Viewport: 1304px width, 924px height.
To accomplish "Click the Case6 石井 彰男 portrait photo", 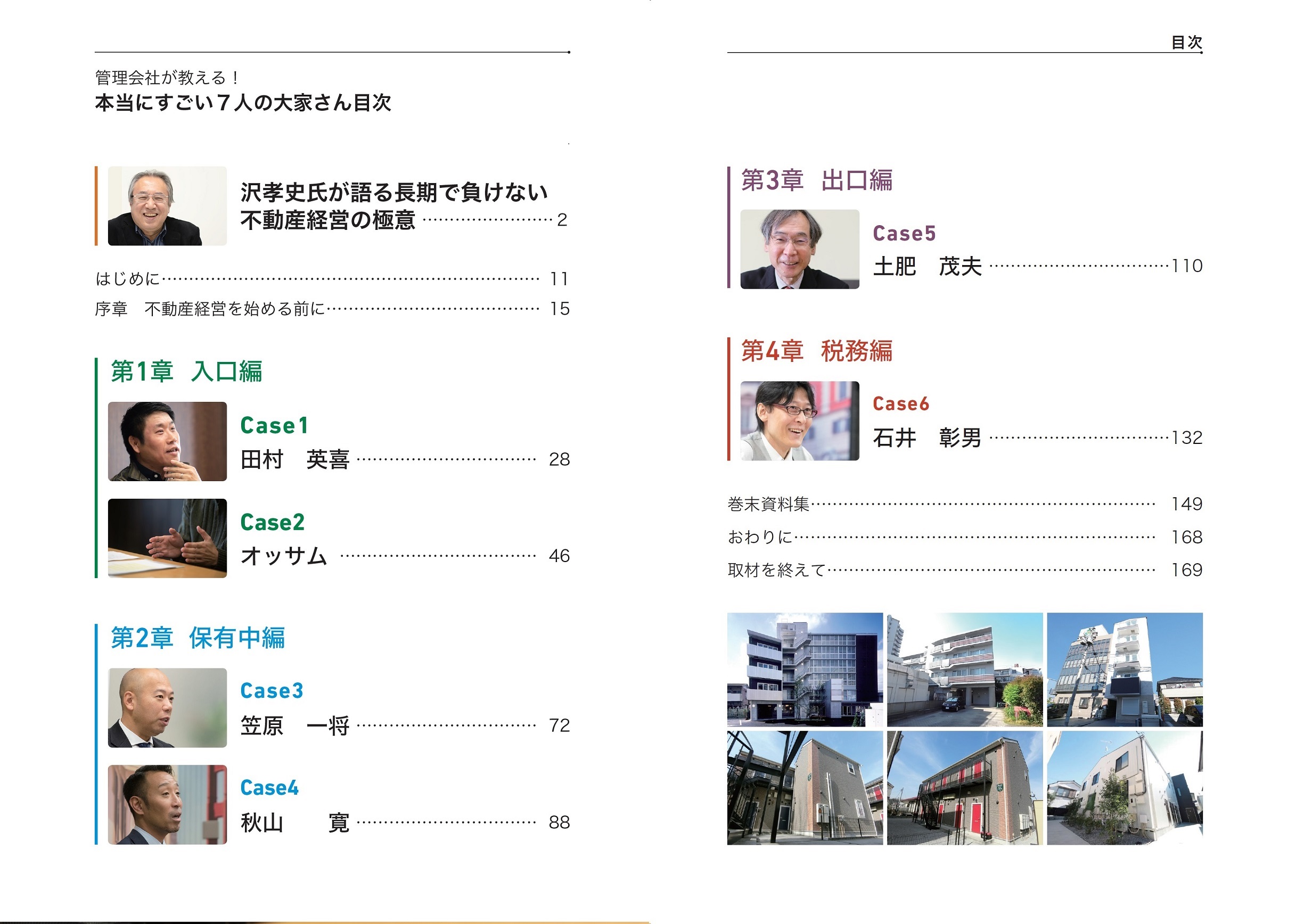I will 800,421.
